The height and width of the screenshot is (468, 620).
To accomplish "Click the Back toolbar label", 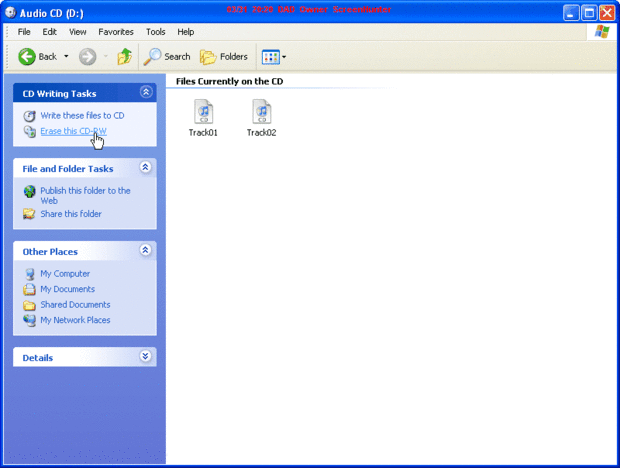I will tap(48, 57).
